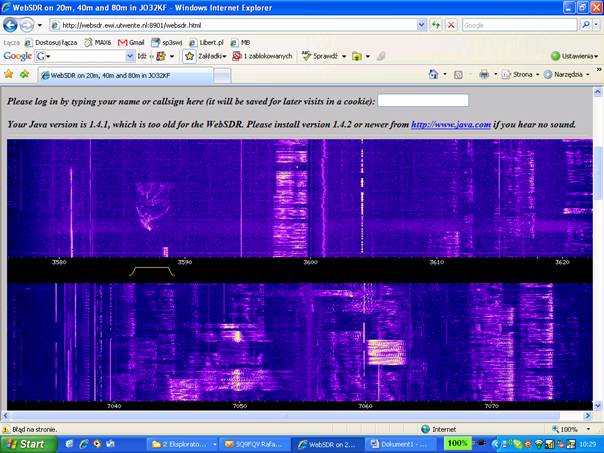Click the Print icon in the command bar
Viewport: 604px width, 453px height.
[484, 74]
